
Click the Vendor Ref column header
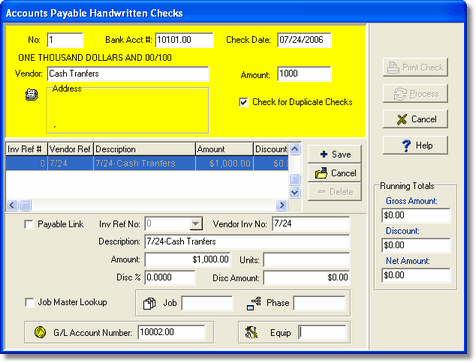pos(70,149)
